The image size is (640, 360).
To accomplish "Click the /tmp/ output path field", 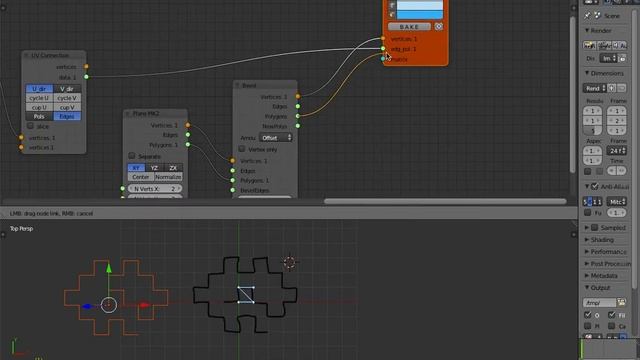I will 599,303.
